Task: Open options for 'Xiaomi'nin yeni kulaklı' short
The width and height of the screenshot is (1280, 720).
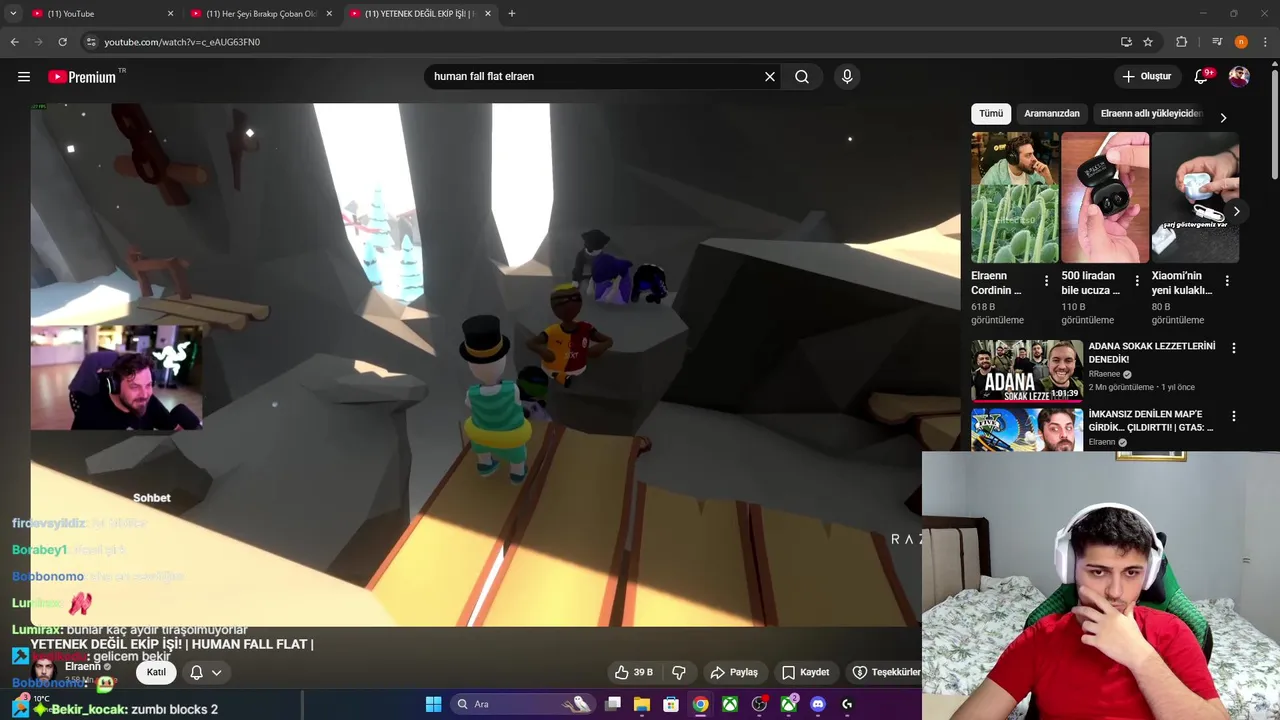Action: [1227, 281]
